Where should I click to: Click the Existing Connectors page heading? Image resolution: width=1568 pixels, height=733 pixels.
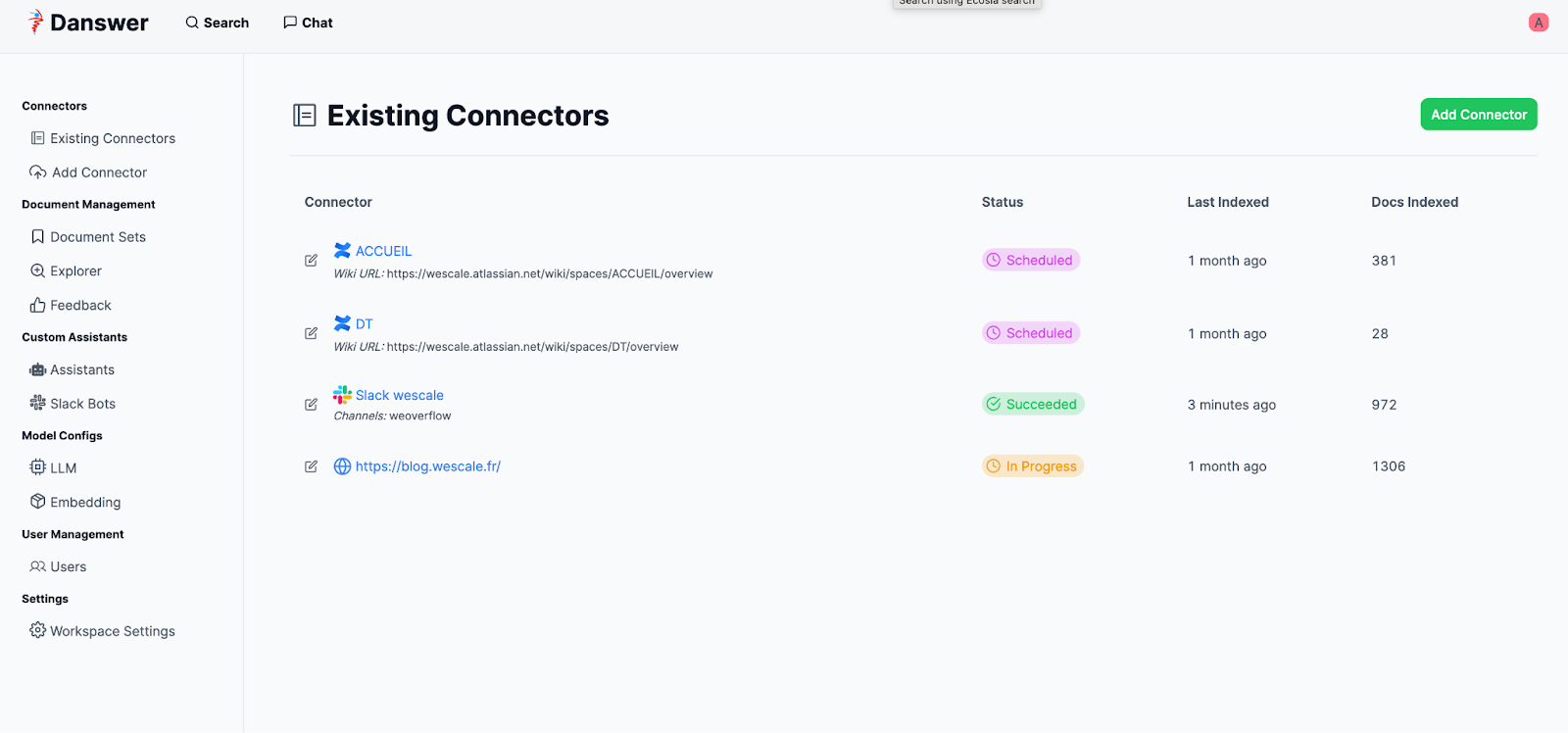[467, 116]
